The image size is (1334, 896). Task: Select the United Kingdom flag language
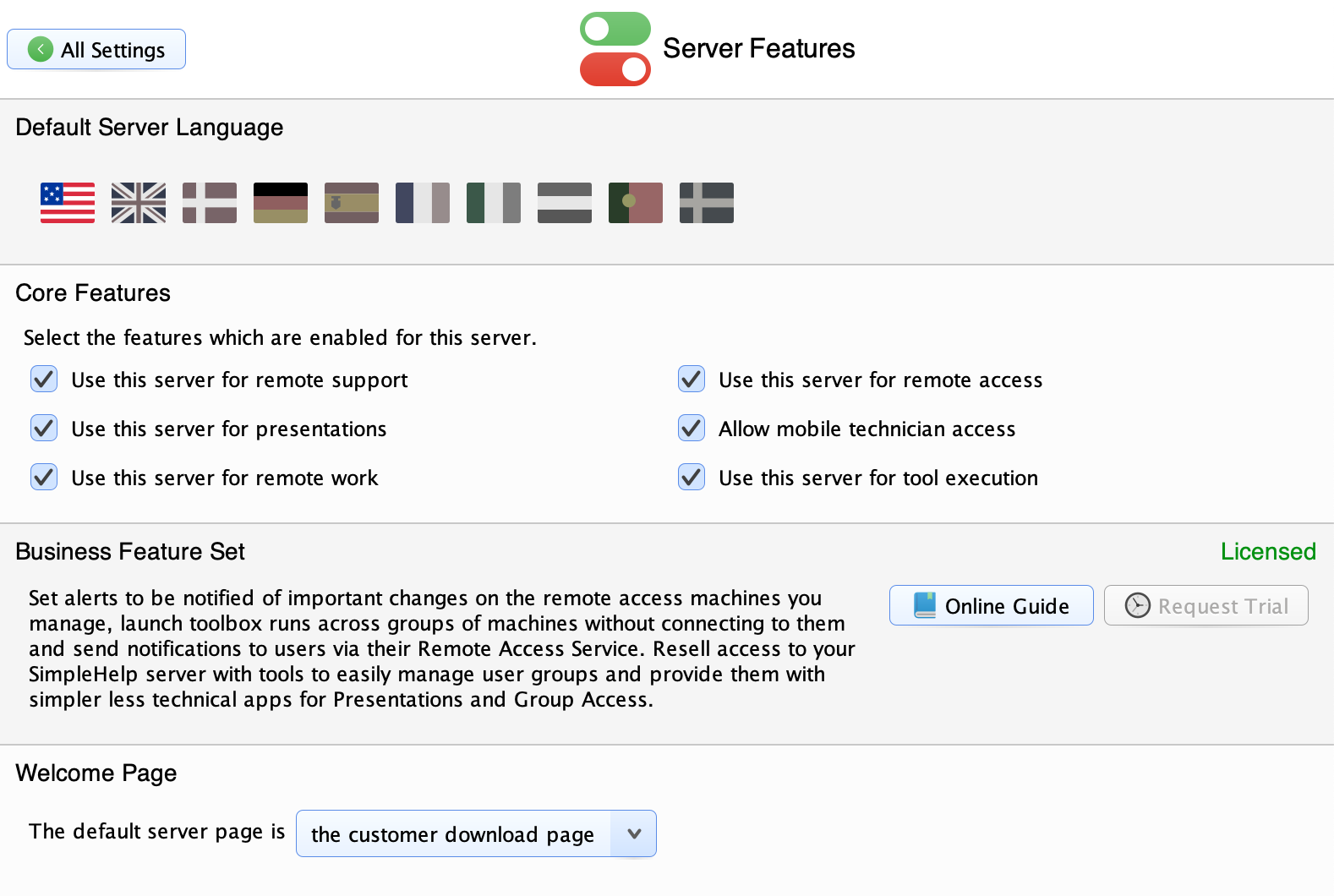(x=139, y=203)
